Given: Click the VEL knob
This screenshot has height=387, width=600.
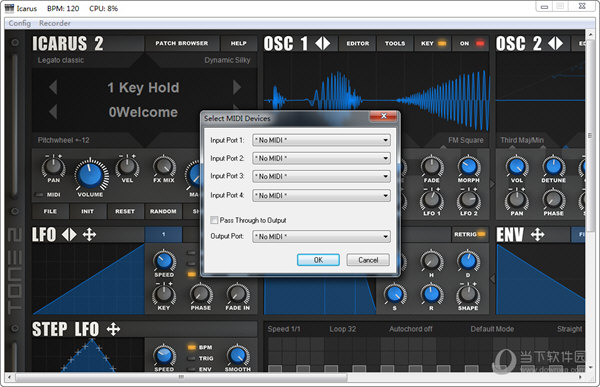Looking at the screenshot, I should (x=127, y=167).
